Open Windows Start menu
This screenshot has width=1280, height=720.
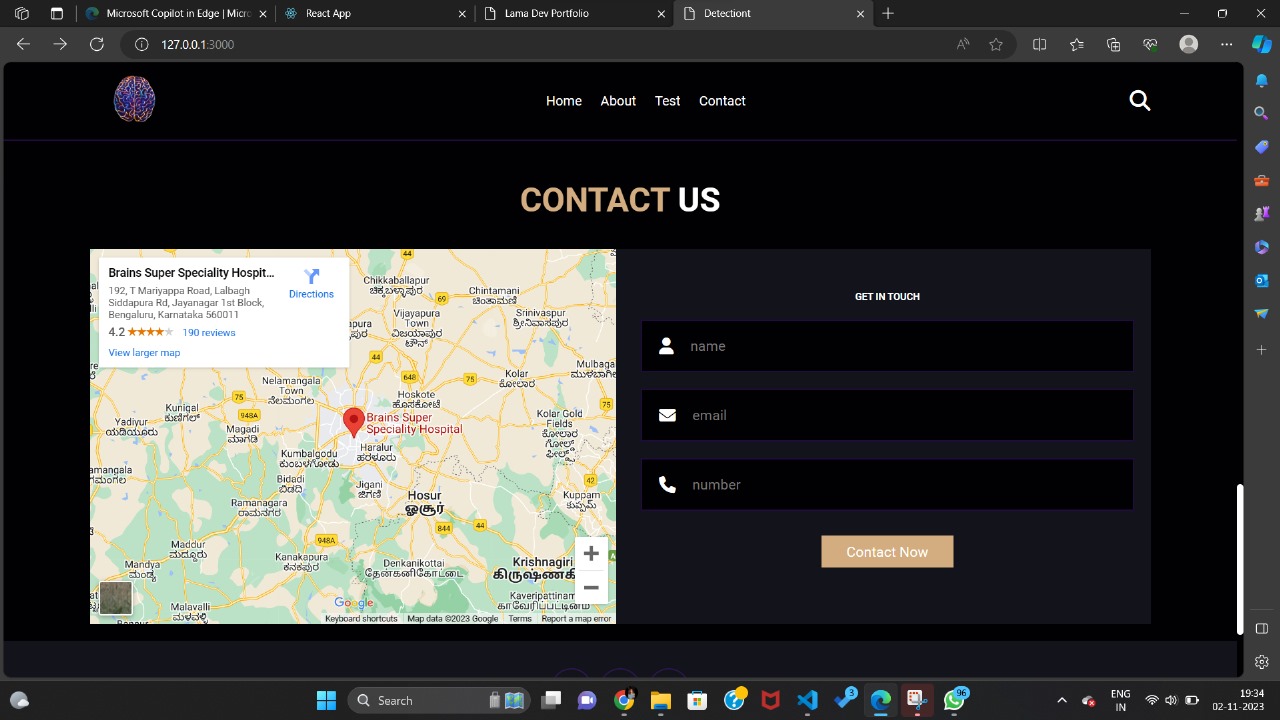[326, 700]
